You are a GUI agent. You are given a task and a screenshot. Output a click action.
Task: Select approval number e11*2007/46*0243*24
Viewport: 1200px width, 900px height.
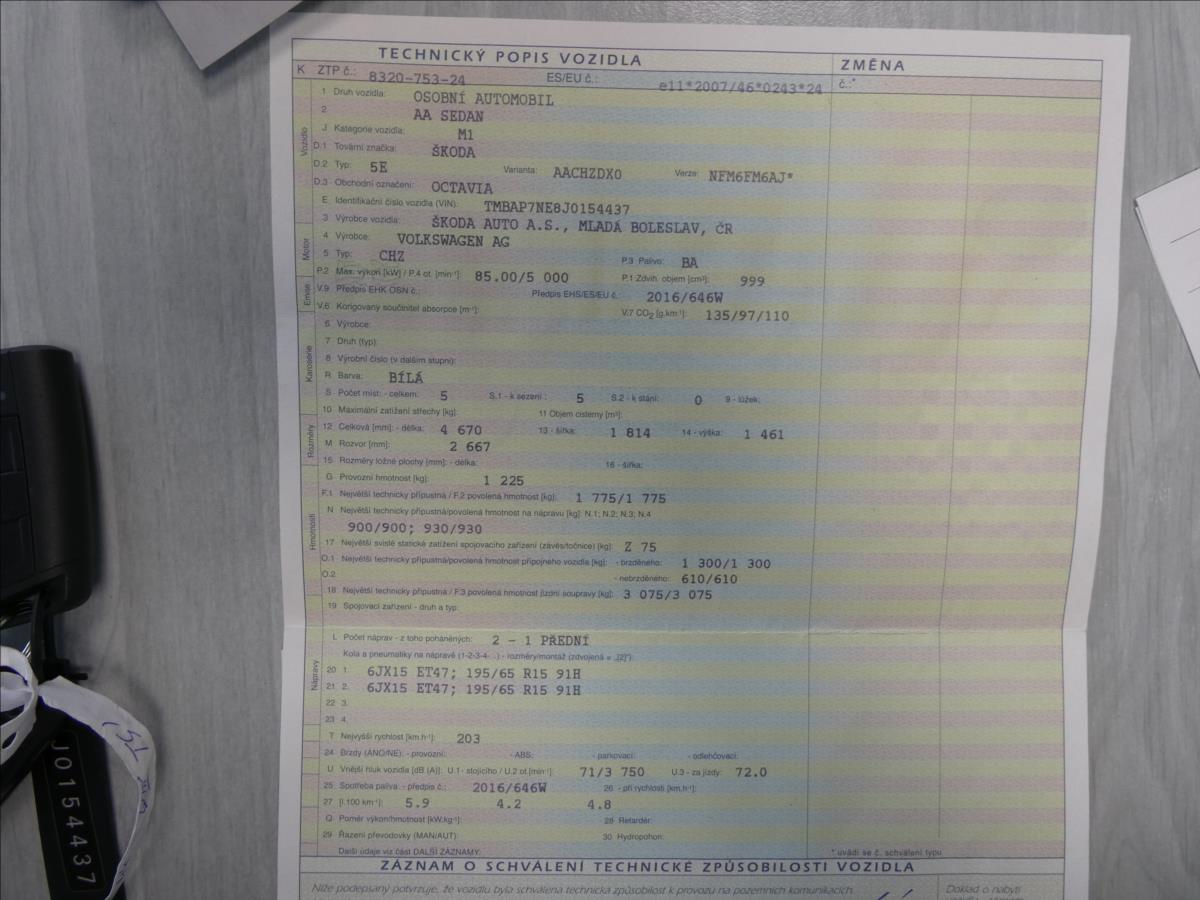(x=740, y=88)
